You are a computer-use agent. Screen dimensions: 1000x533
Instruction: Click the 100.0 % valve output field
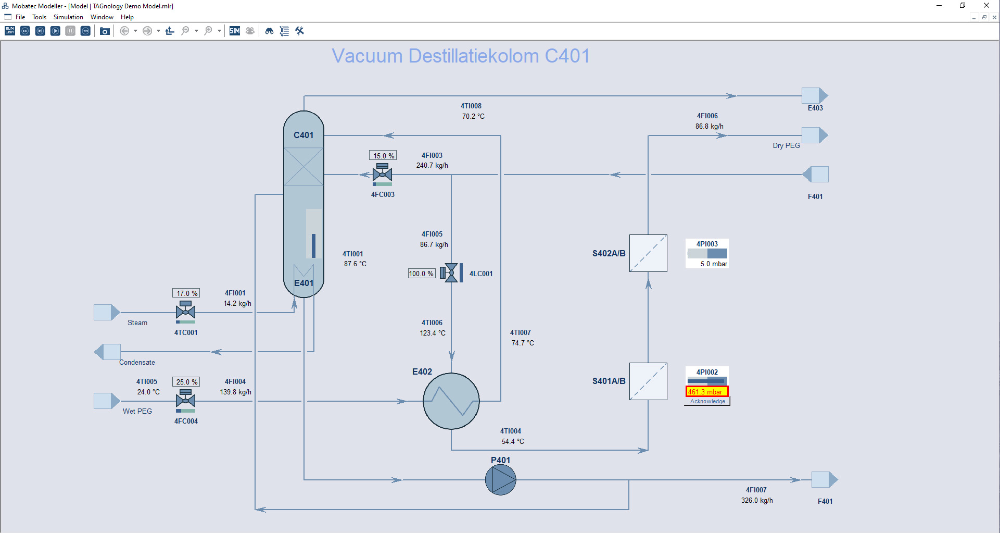(422, 274)
